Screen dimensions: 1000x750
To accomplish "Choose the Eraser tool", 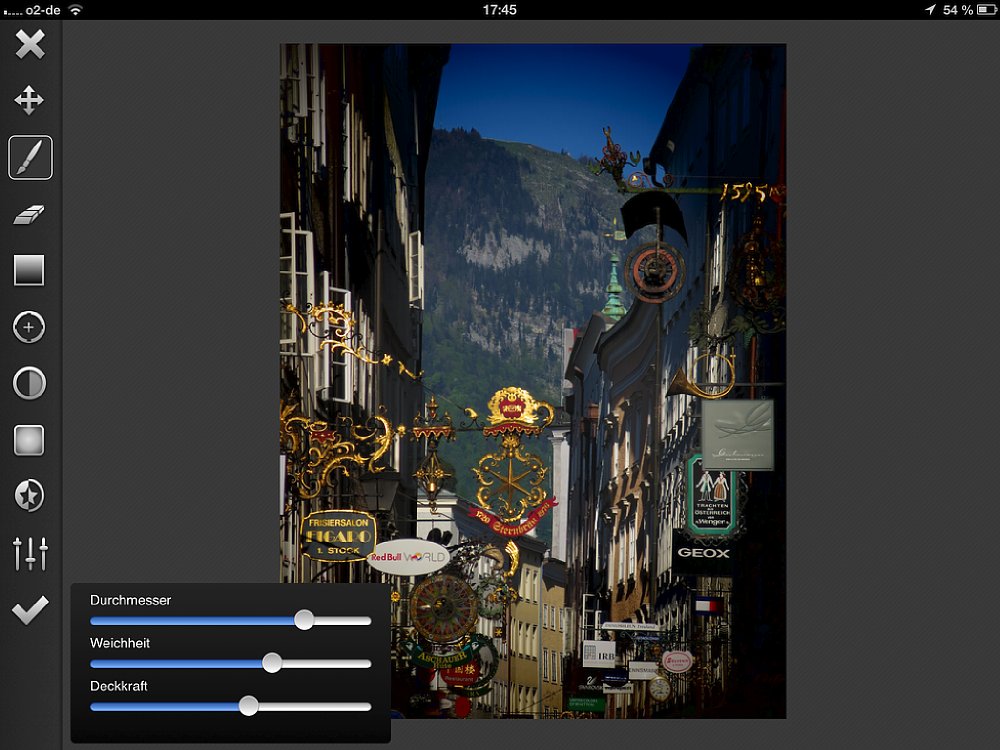I will [x=29, y=214].
